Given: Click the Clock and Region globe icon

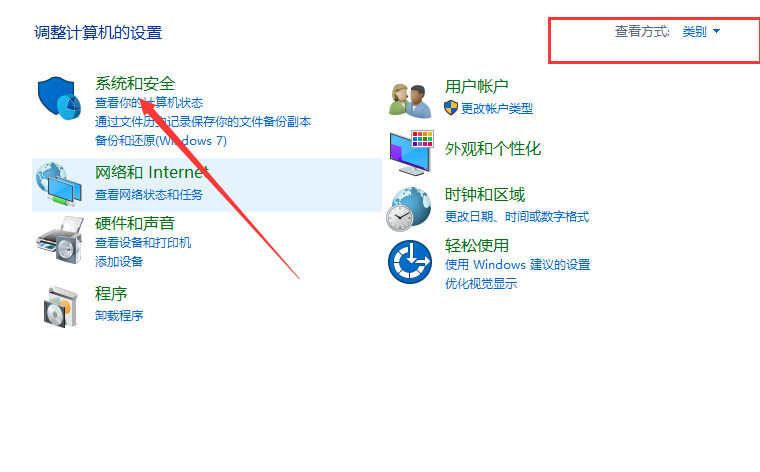Looking at the screenshot, I should click(409, 209).
